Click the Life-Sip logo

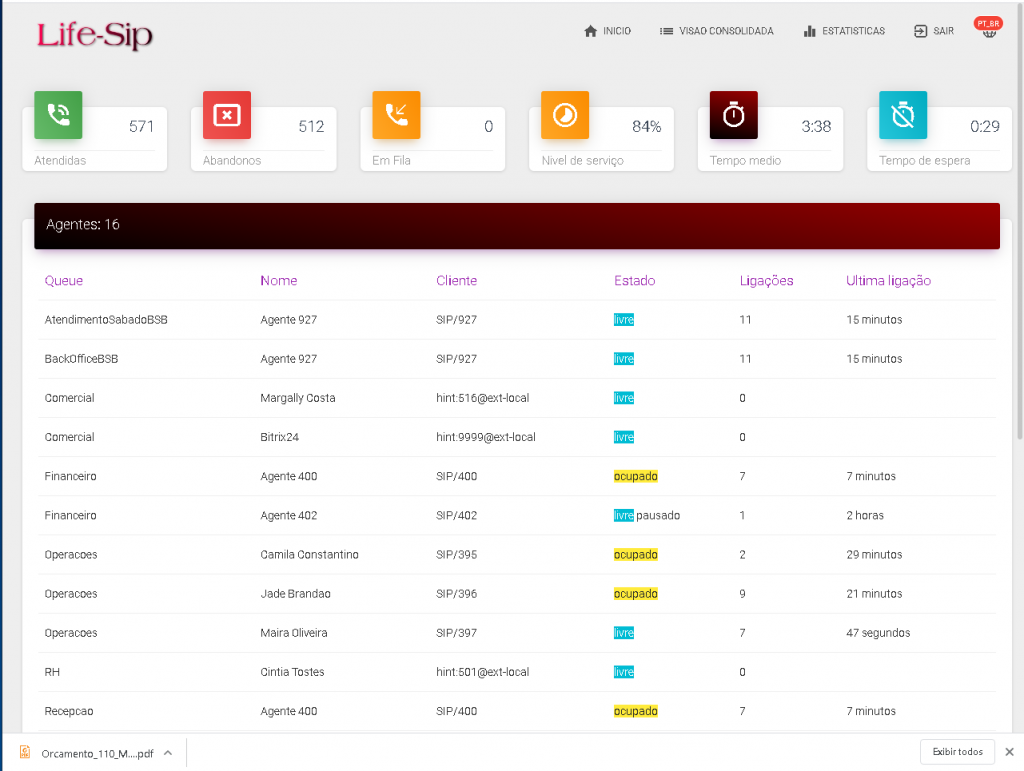[95, 36]
